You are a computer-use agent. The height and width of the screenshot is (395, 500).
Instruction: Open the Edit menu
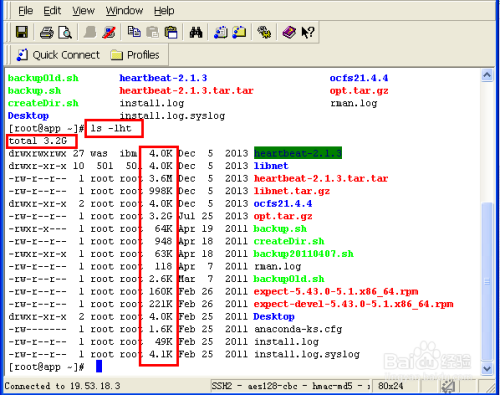tap(52, 11)
